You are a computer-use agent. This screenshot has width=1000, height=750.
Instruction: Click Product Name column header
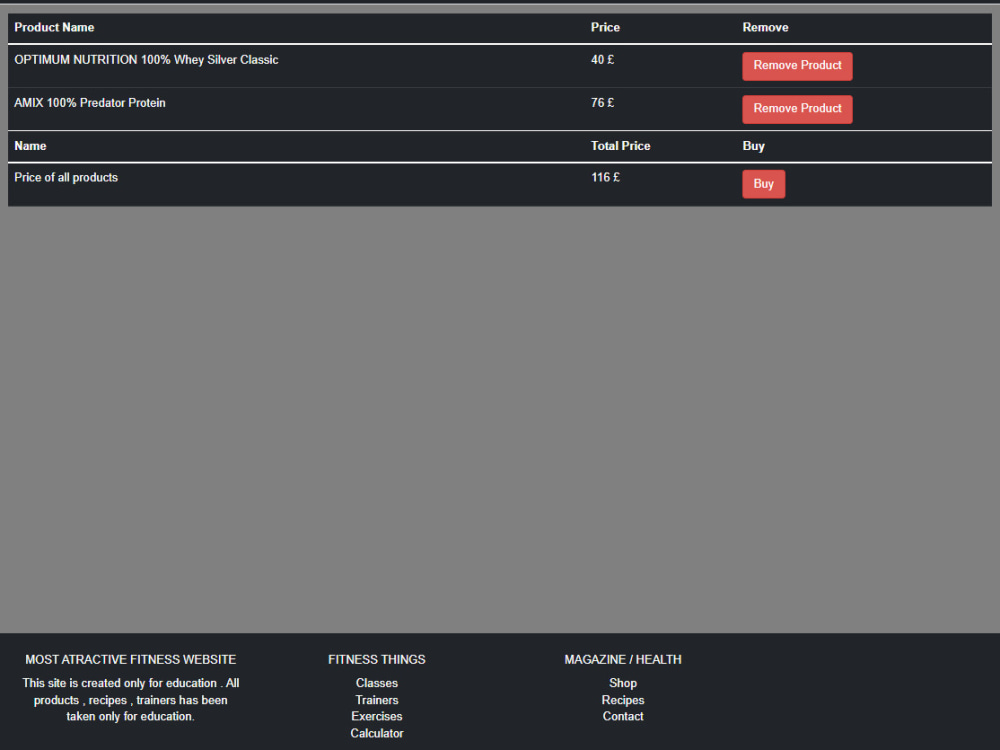pyautogui.click(x=54, y=27)
